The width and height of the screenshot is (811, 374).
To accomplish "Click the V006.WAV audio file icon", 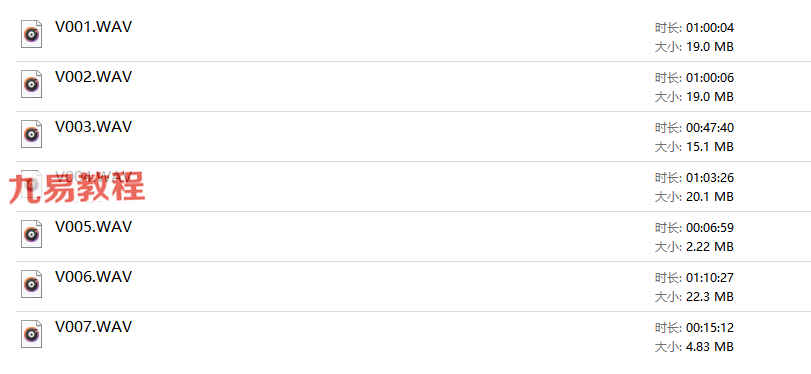I will (x=32, y=284).
